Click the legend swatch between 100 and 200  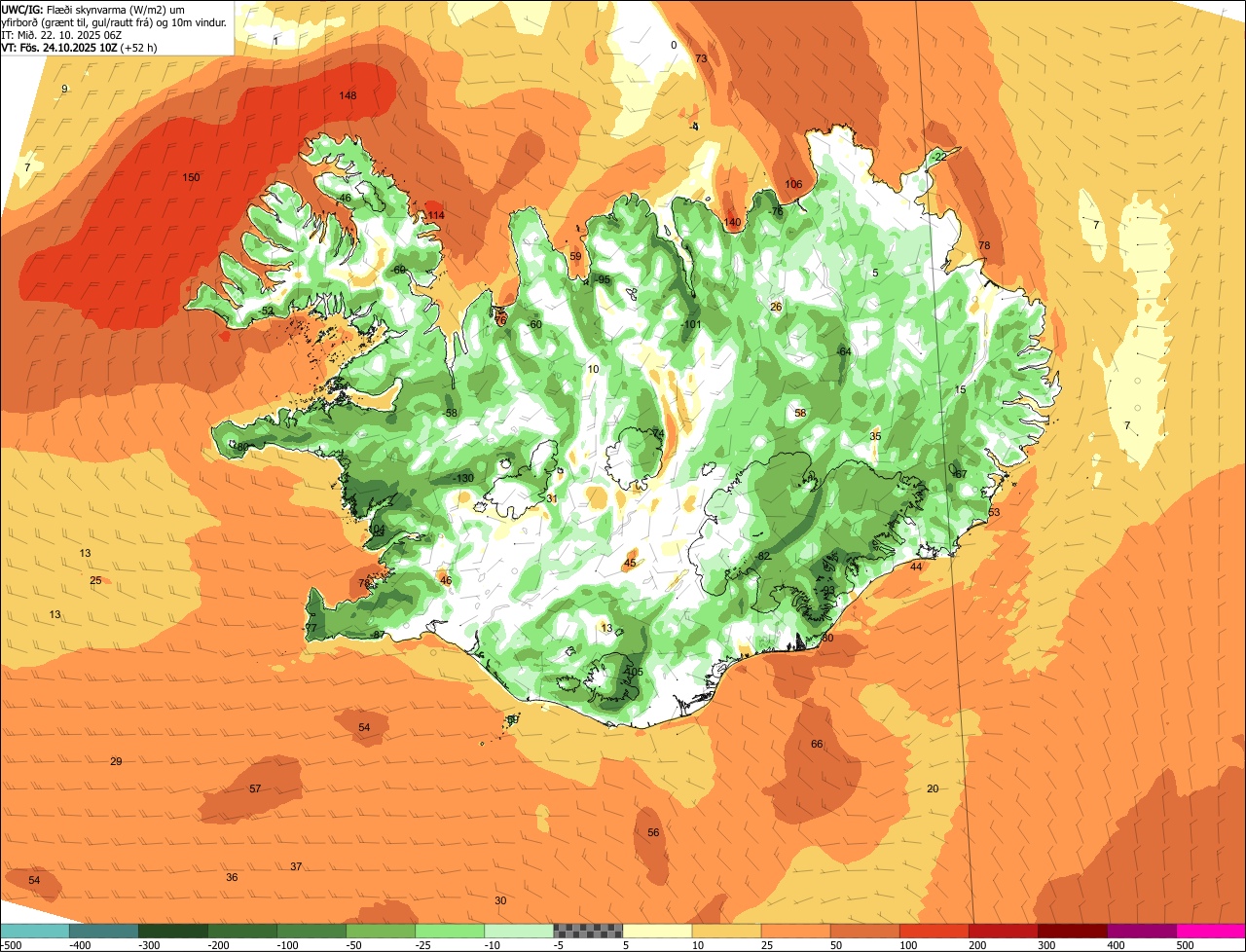[x=934, y=931]
